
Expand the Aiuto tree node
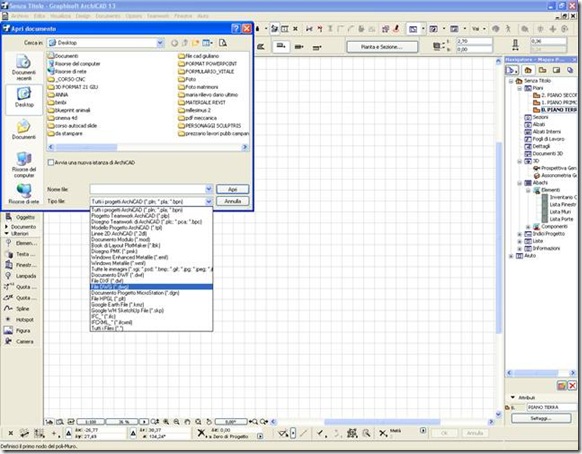511,256
